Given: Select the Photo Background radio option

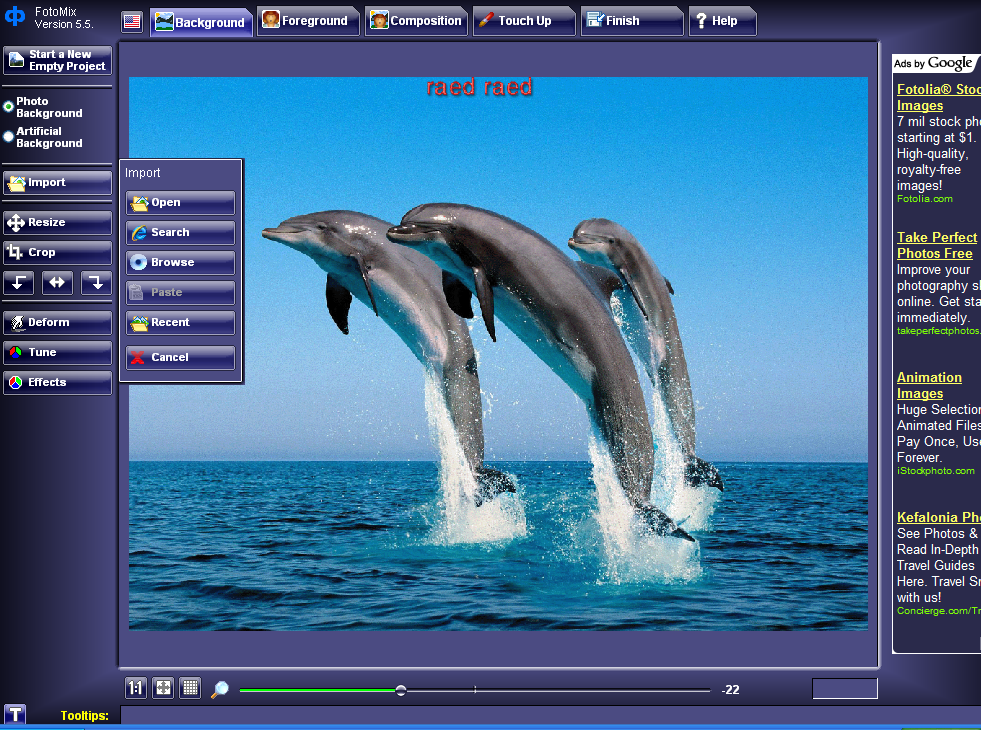Looking at the screenshot, I should (9, 106).
